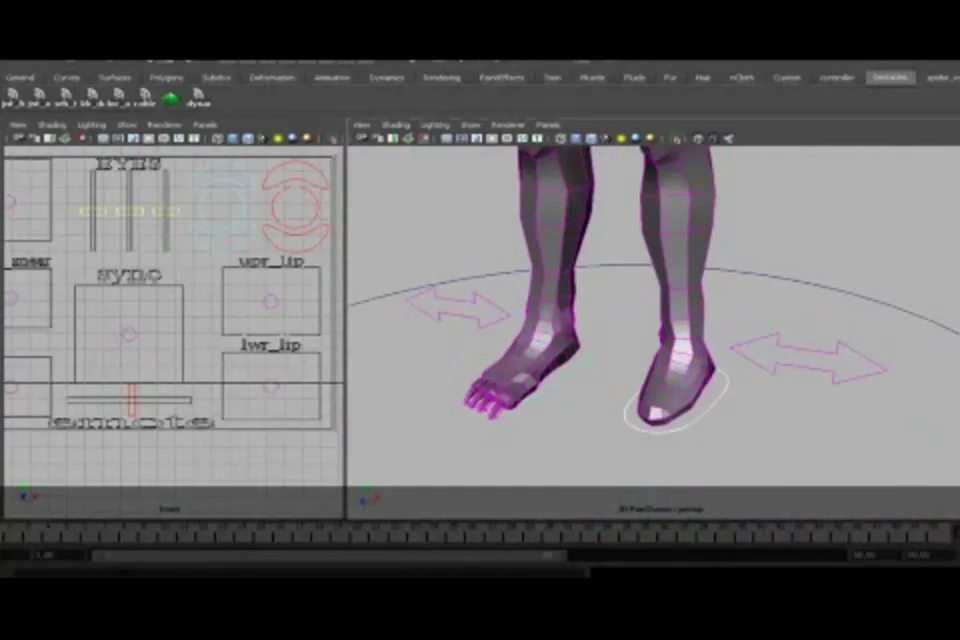The height and width of the screenshot is (640, 960).
Task: Toggle X-ray joints icon at persp toolbar end
Action: (728, 139)
